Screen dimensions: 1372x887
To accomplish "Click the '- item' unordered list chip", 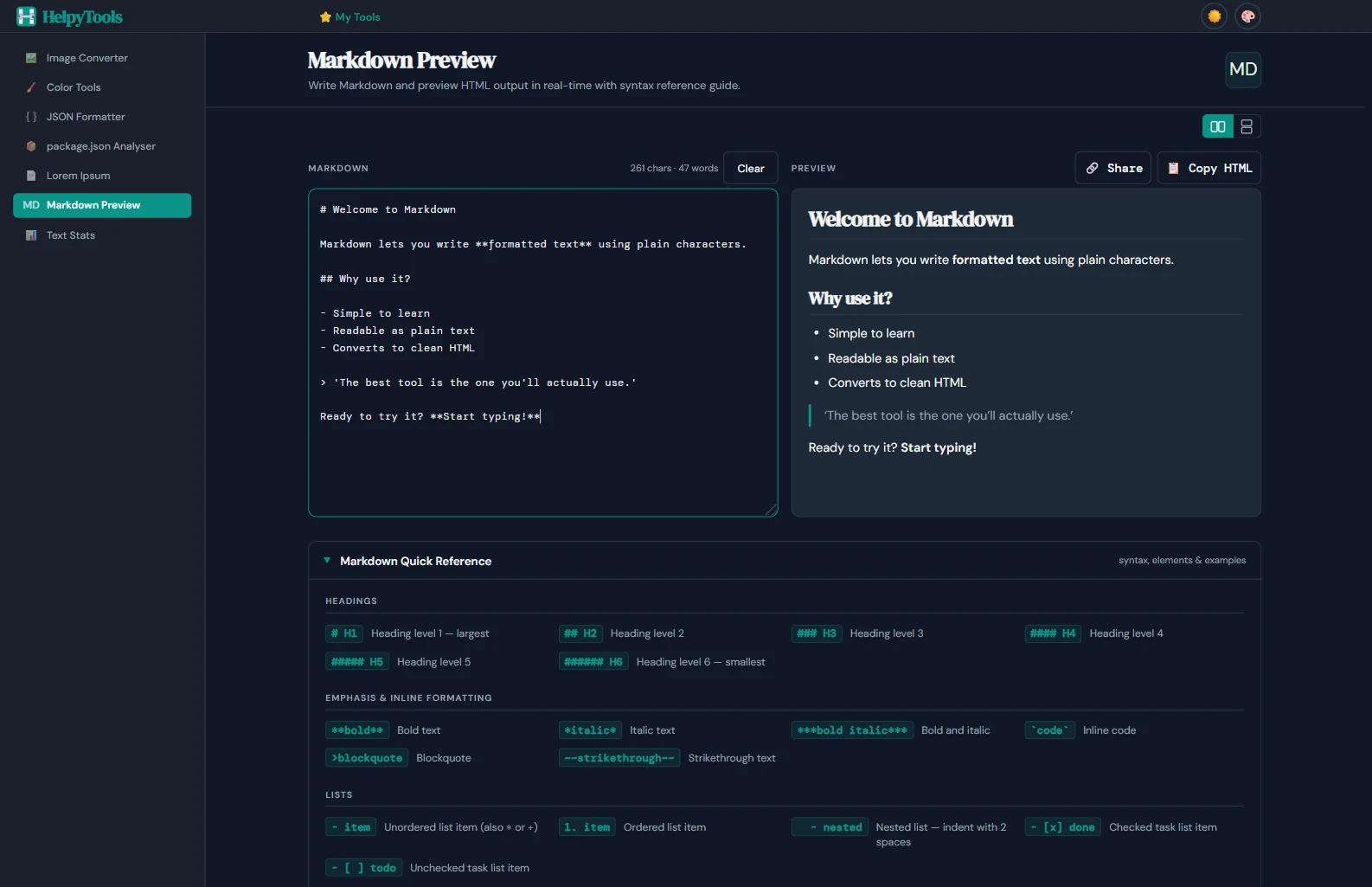I will click(x=350, y=827).
